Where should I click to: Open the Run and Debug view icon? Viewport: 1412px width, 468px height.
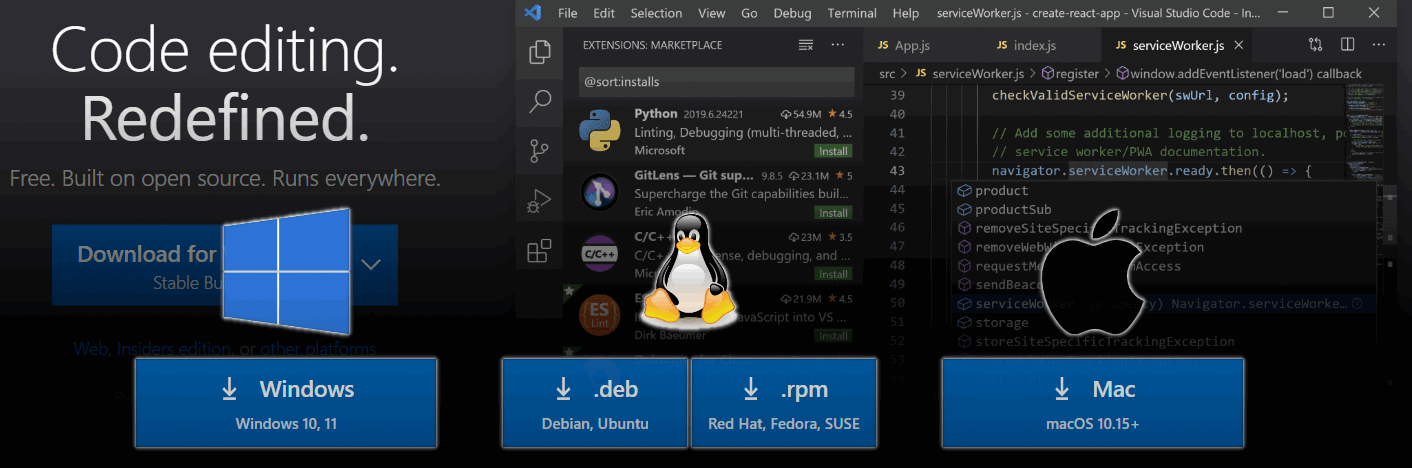pos(540,201)
